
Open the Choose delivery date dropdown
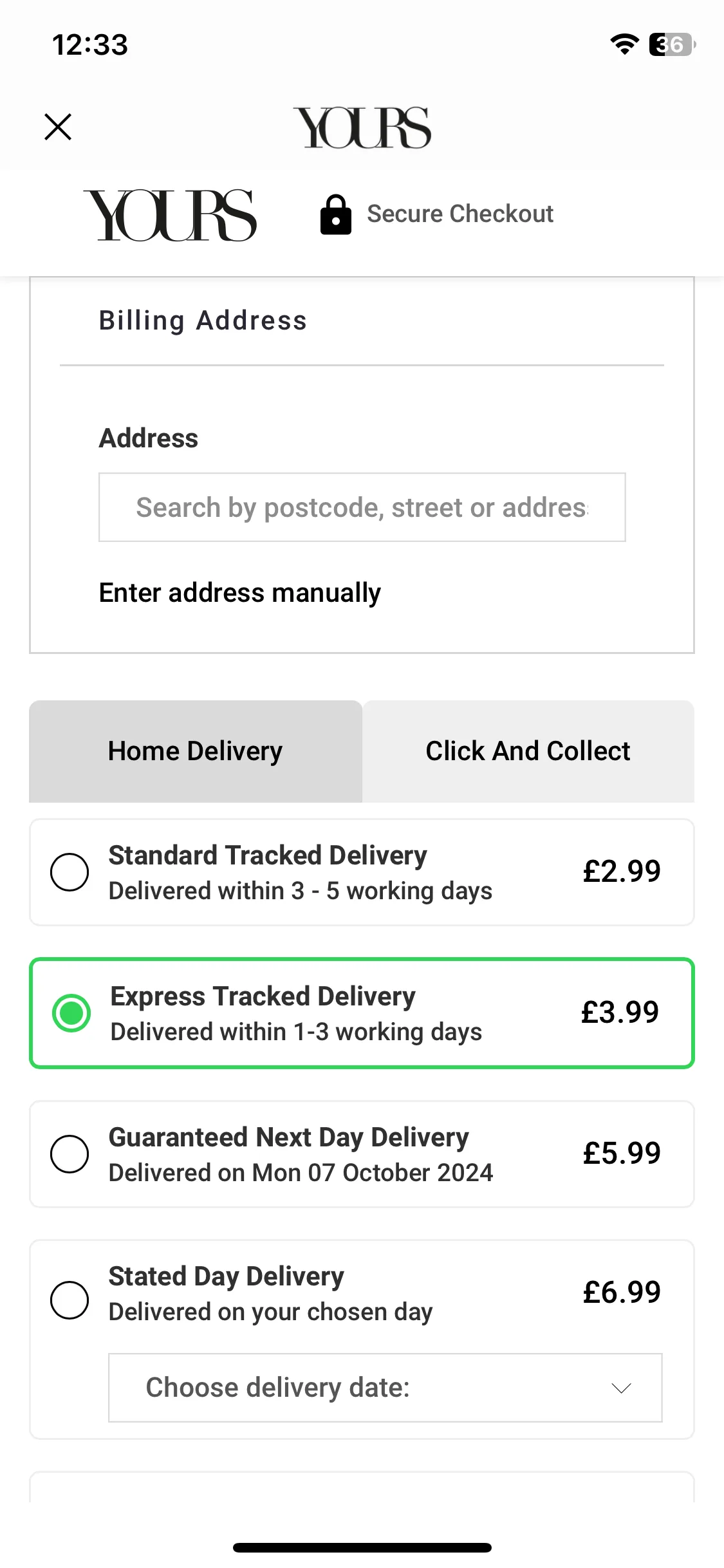tap(385, 1388)
